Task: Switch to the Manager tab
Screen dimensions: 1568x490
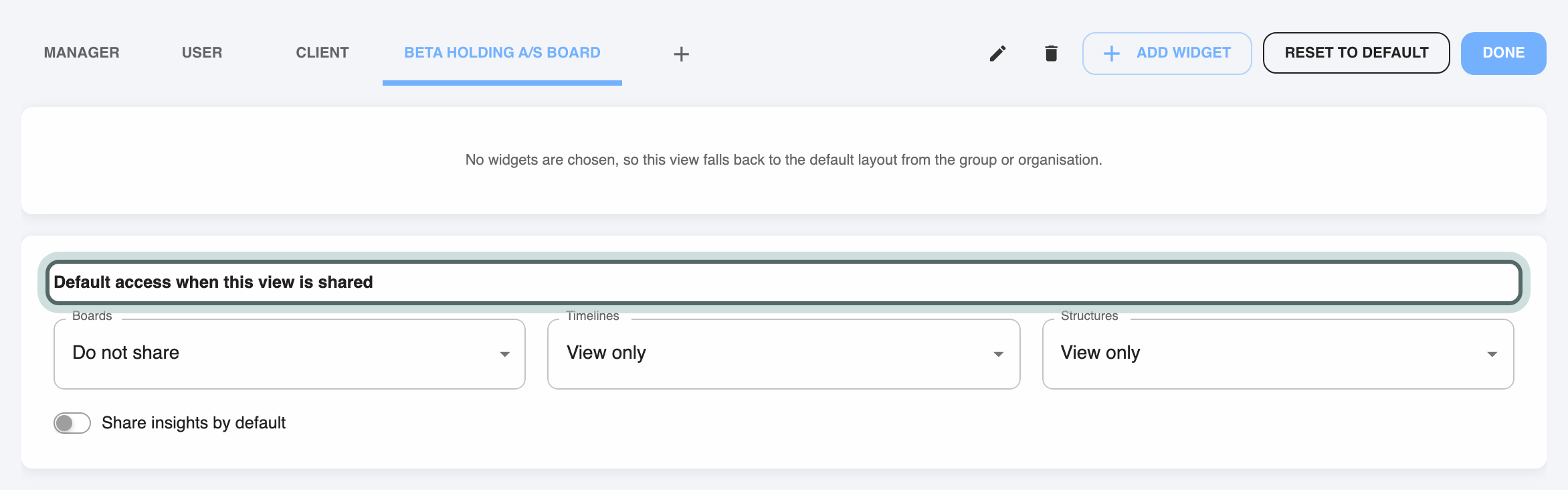Action: pyautogui.click(x=82, y=53)
